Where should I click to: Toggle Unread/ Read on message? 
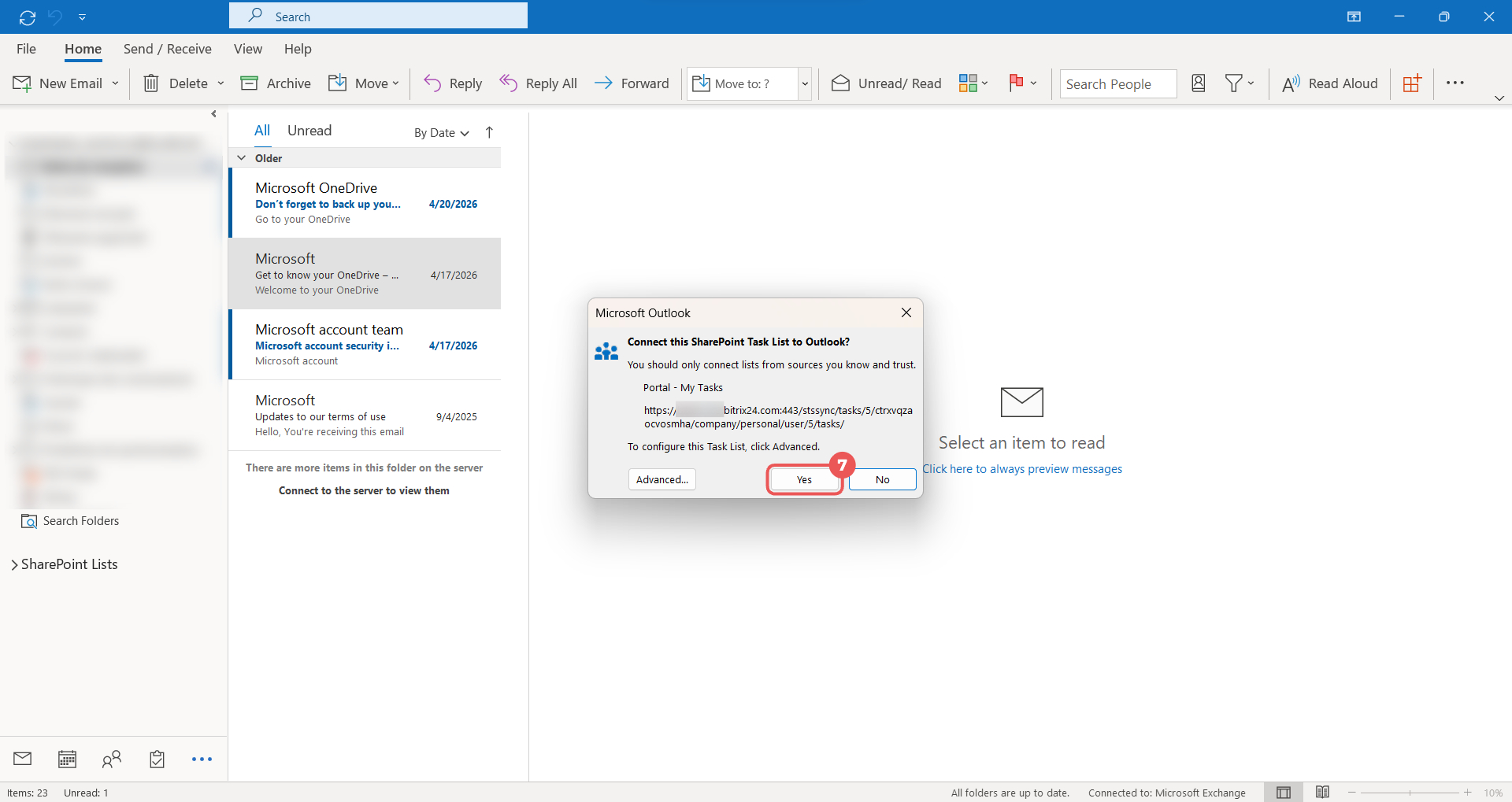tap(887, 83)
